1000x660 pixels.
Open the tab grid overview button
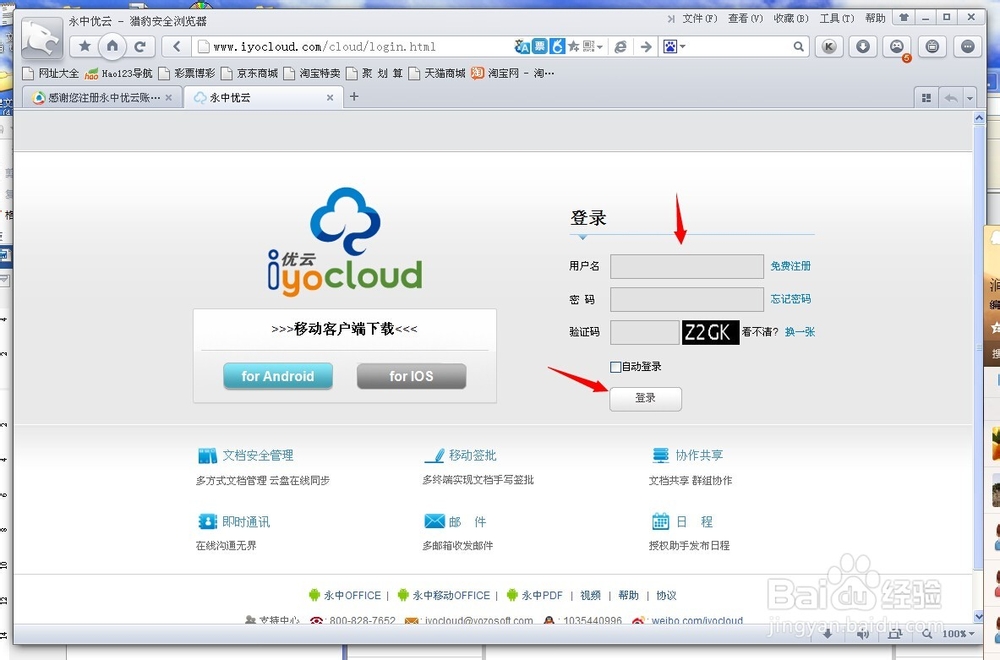click(927, 98)
